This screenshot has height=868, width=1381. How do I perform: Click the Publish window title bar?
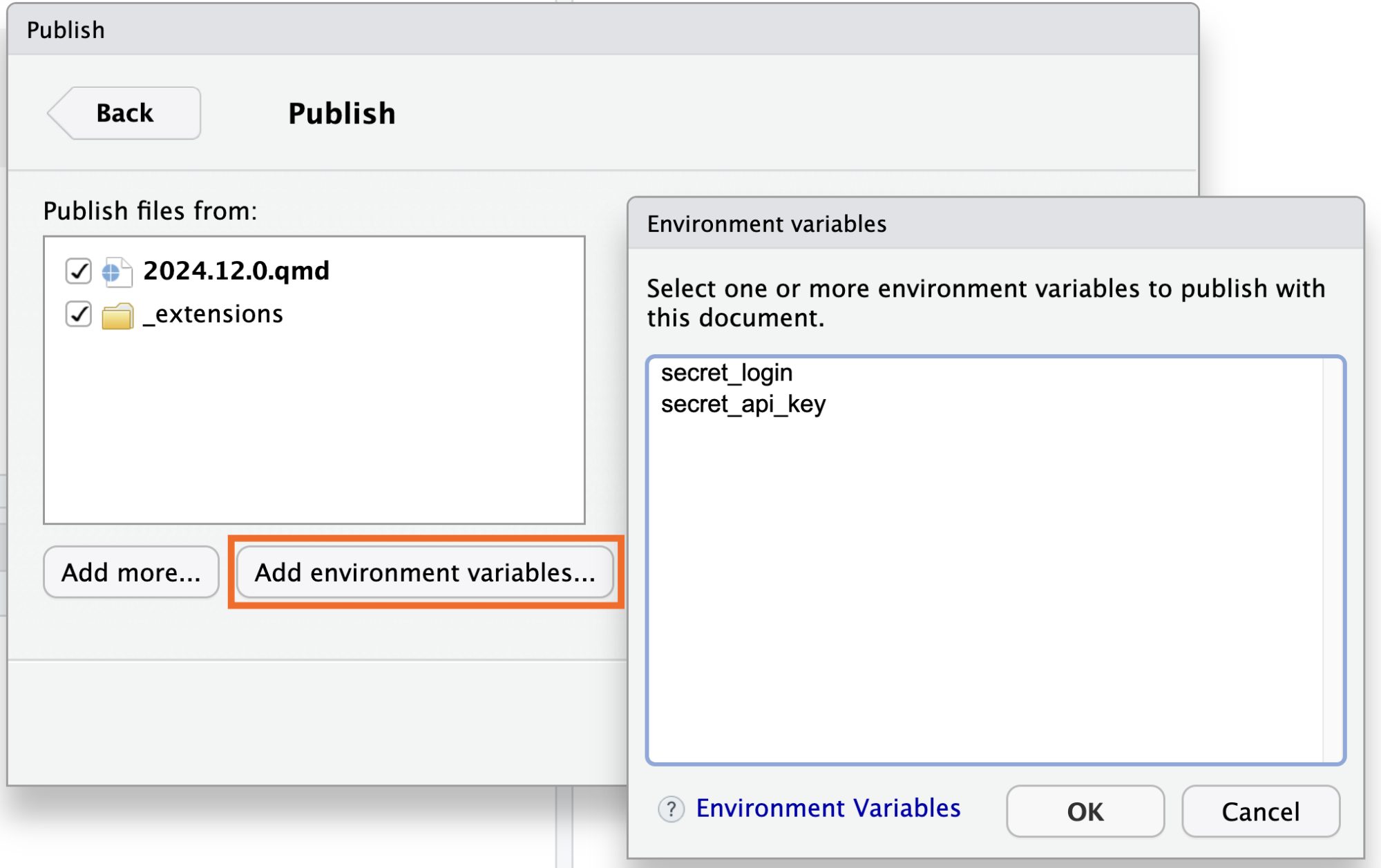(601, 30)
